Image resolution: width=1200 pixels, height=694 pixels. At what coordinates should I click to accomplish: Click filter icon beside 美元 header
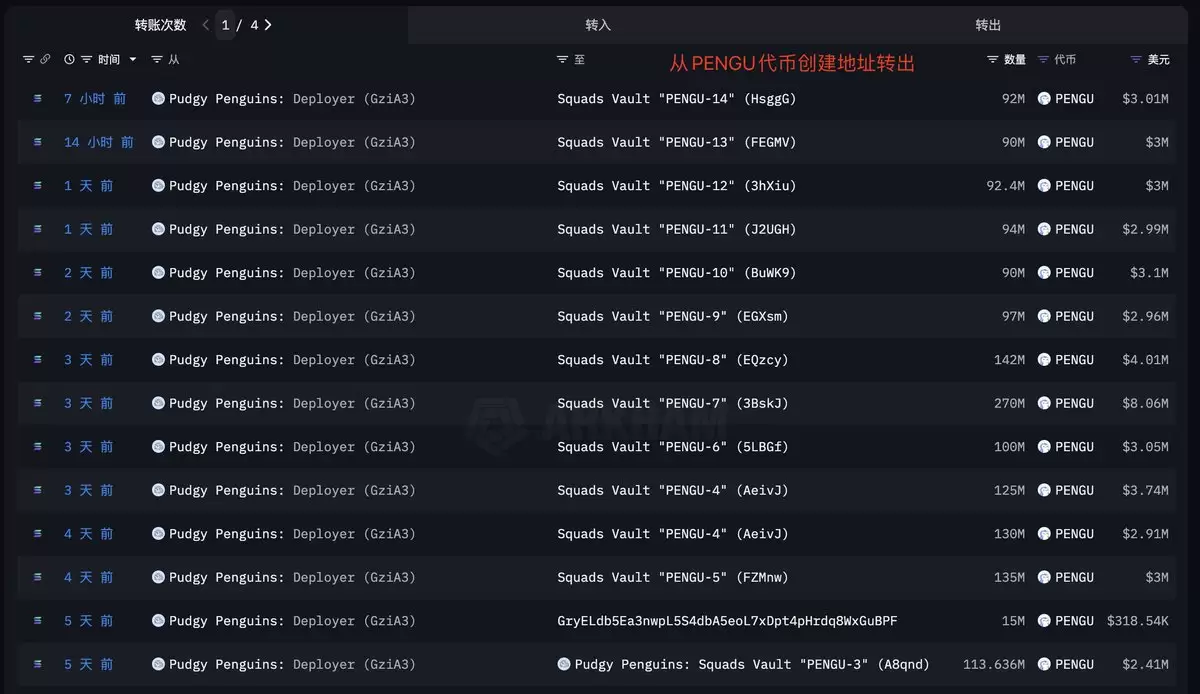pos(1136,60)
